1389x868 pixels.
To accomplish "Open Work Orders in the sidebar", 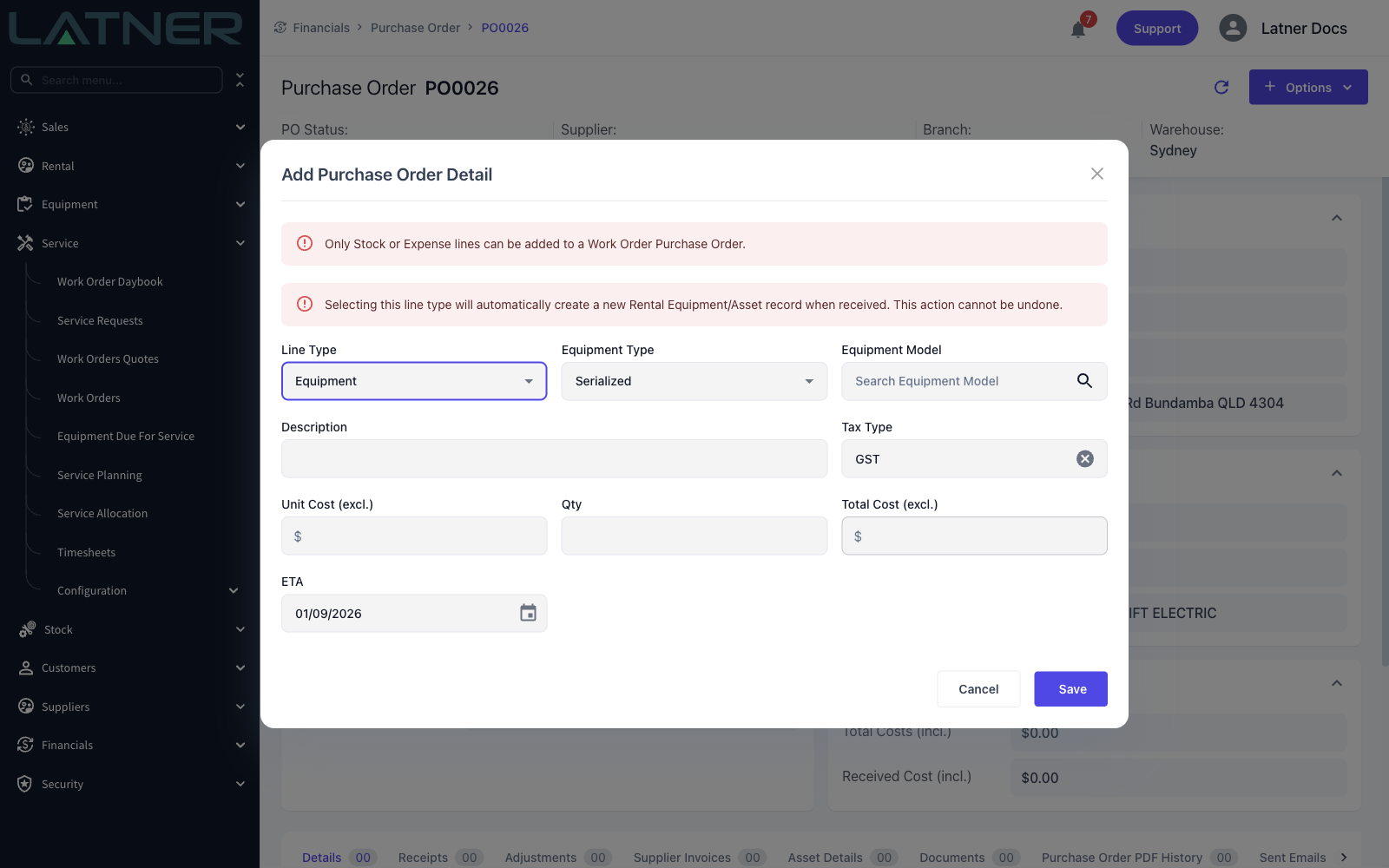I will pos(89,398).
